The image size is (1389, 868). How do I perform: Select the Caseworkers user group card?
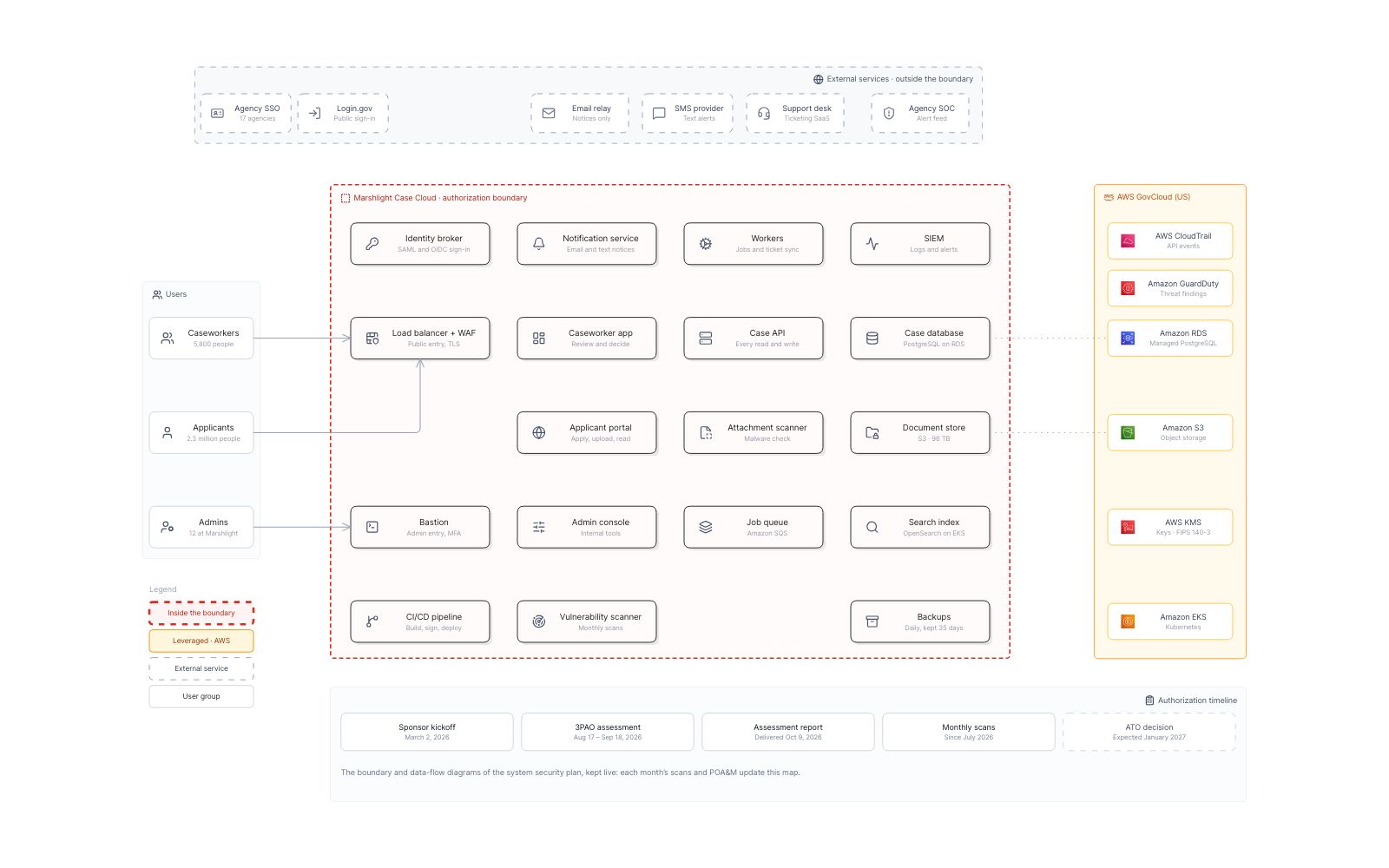(x=201, y=339)
